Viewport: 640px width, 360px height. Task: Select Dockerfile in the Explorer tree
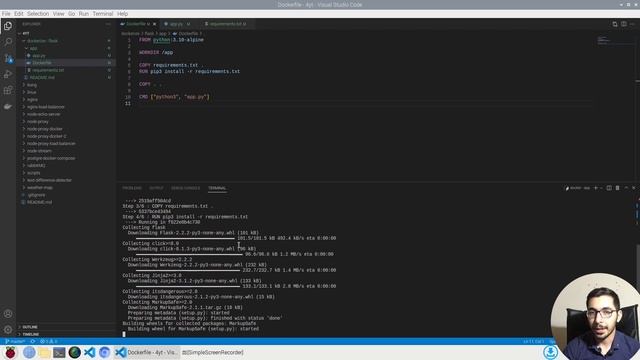65,63
